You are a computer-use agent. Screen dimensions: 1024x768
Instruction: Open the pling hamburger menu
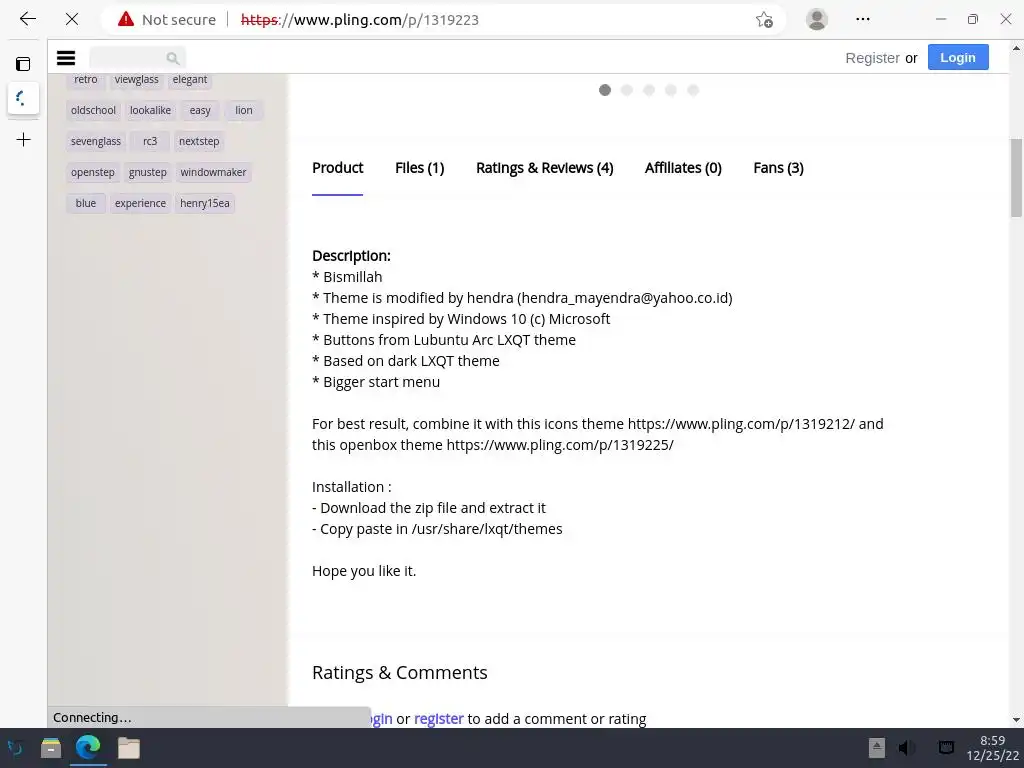pos(66,58)
